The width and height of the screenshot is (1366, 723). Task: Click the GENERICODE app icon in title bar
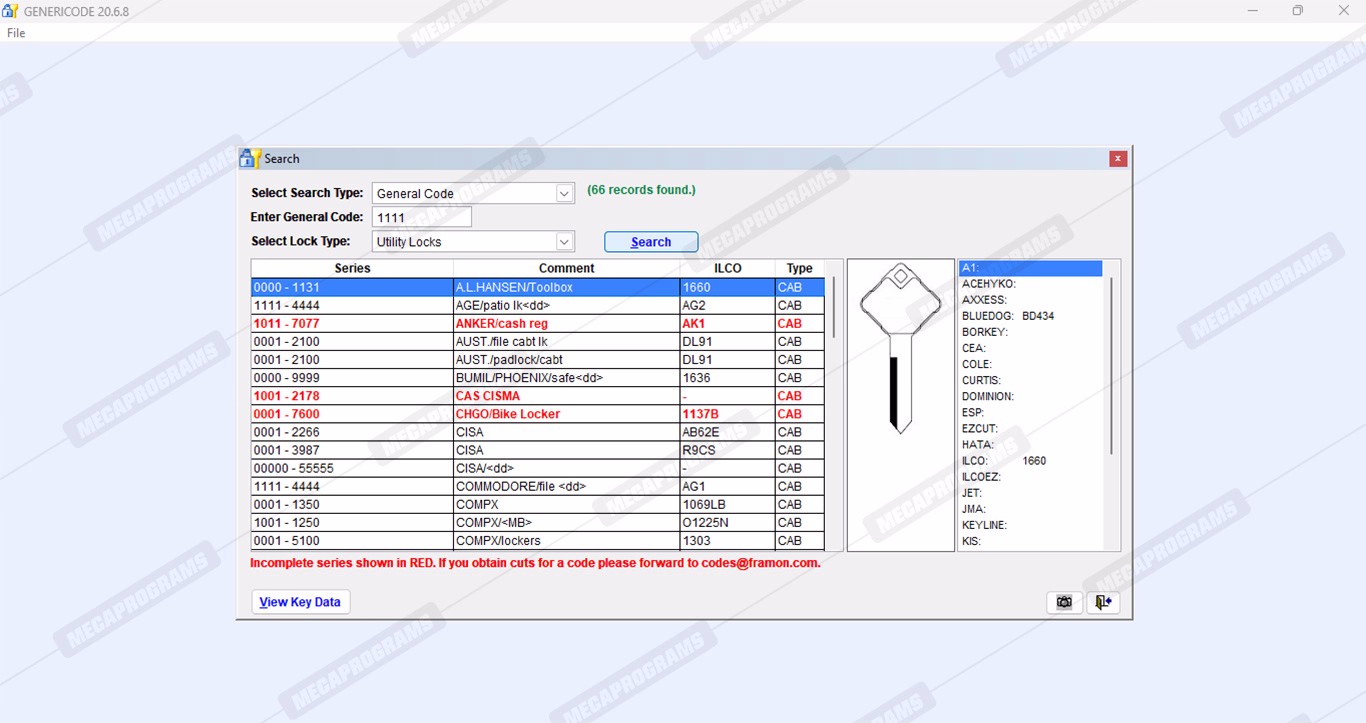click(10, 11)
